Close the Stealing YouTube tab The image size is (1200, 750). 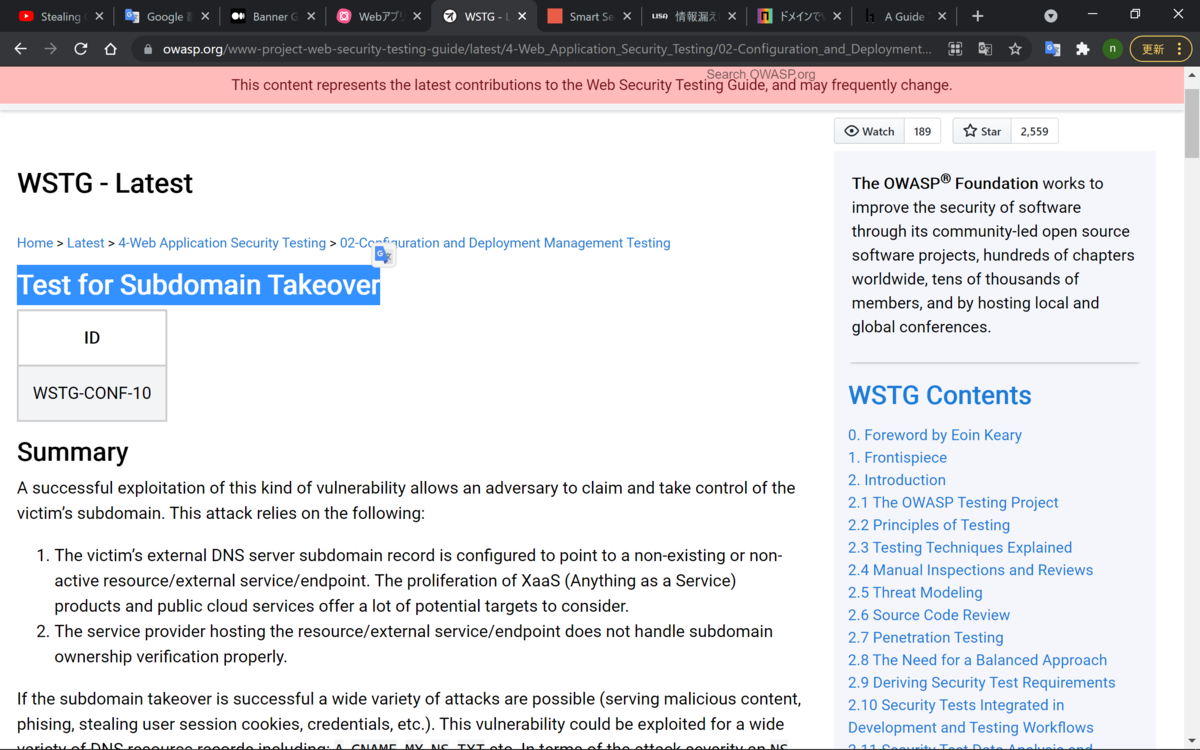pyautogui.click(x=99, y=16)
